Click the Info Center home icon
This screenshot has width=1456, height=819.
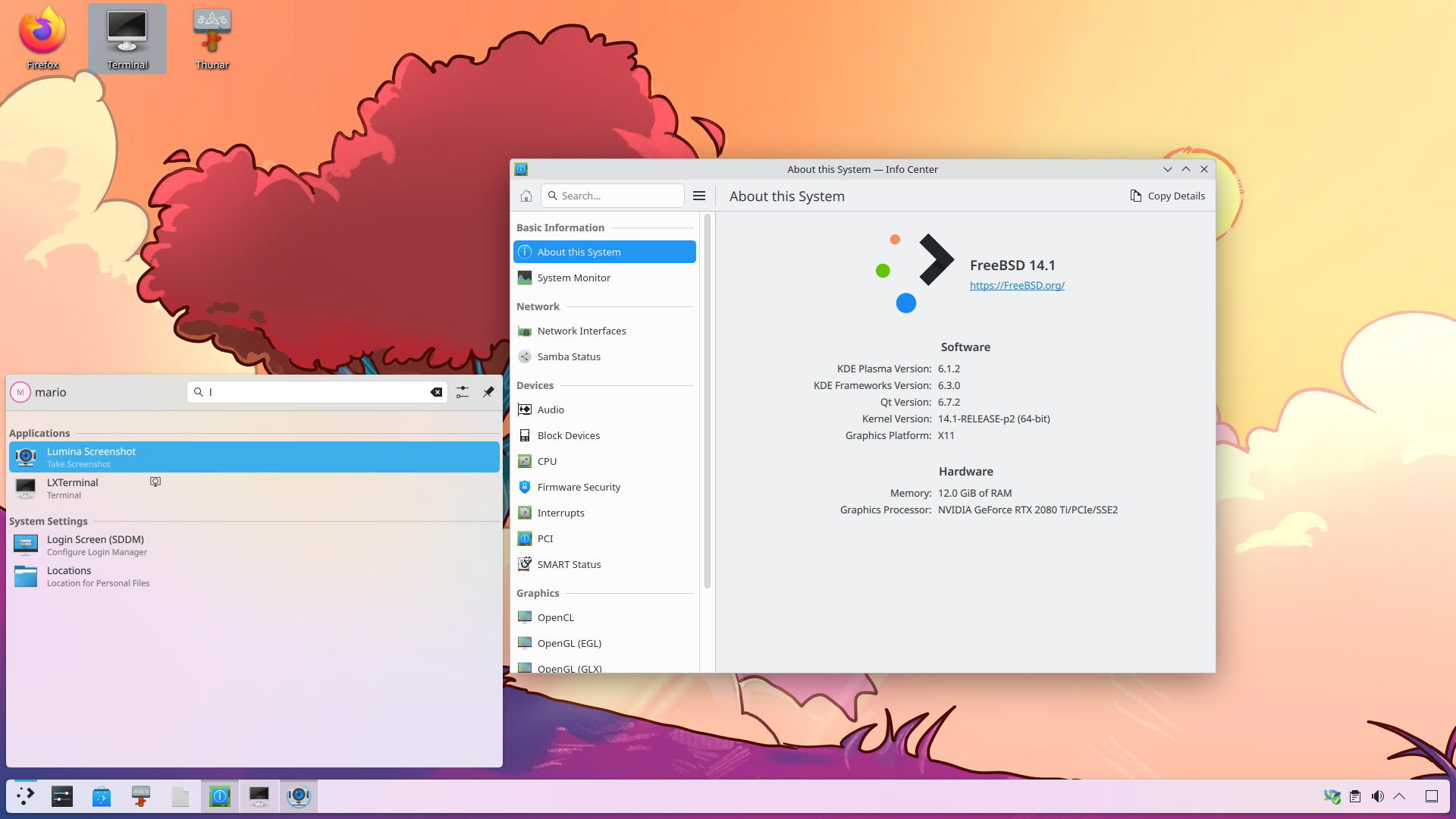526,196
